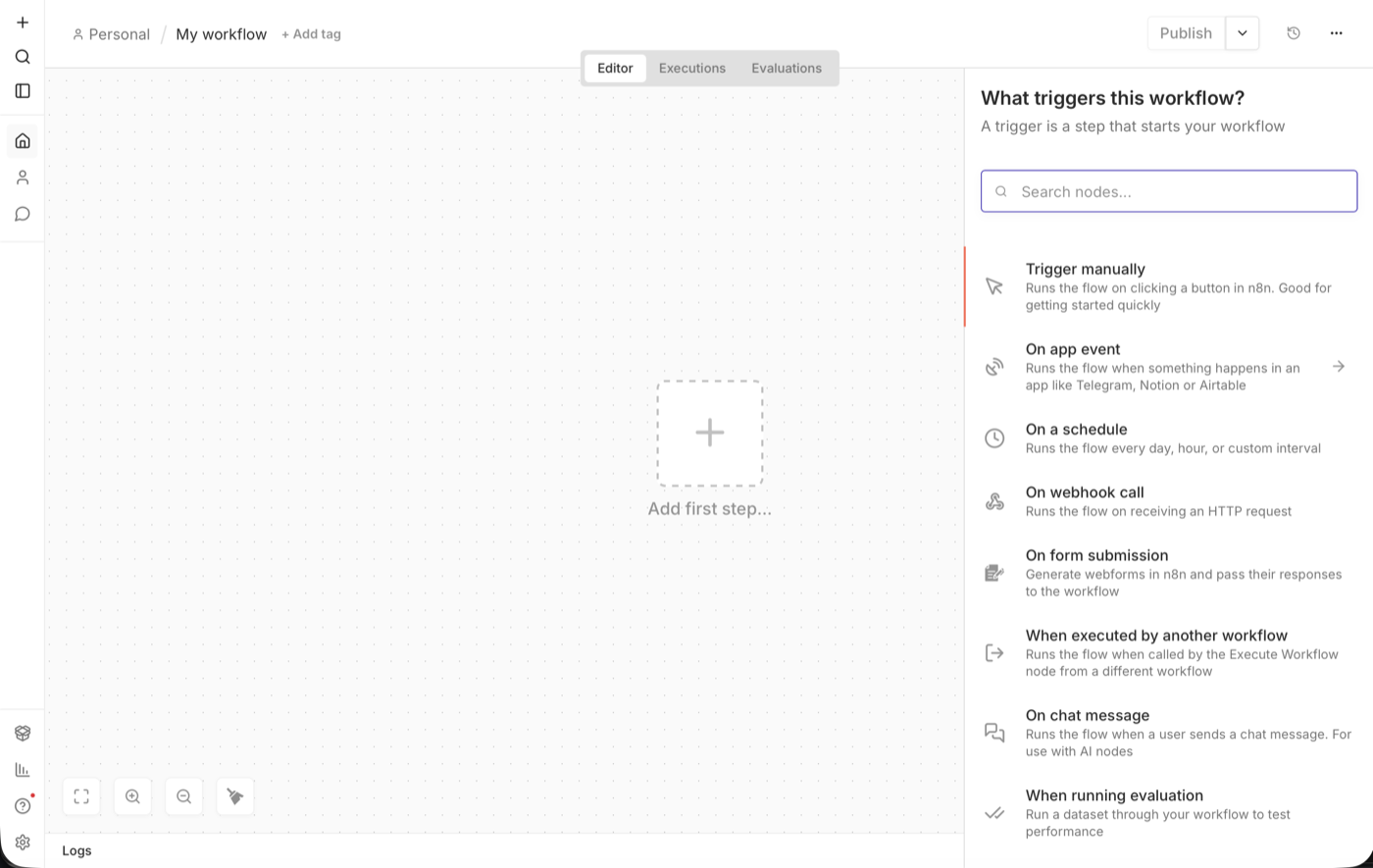Toggle the sidebar panel icon
Viewport: 1373px width, 868px height.
coord(23,91)
